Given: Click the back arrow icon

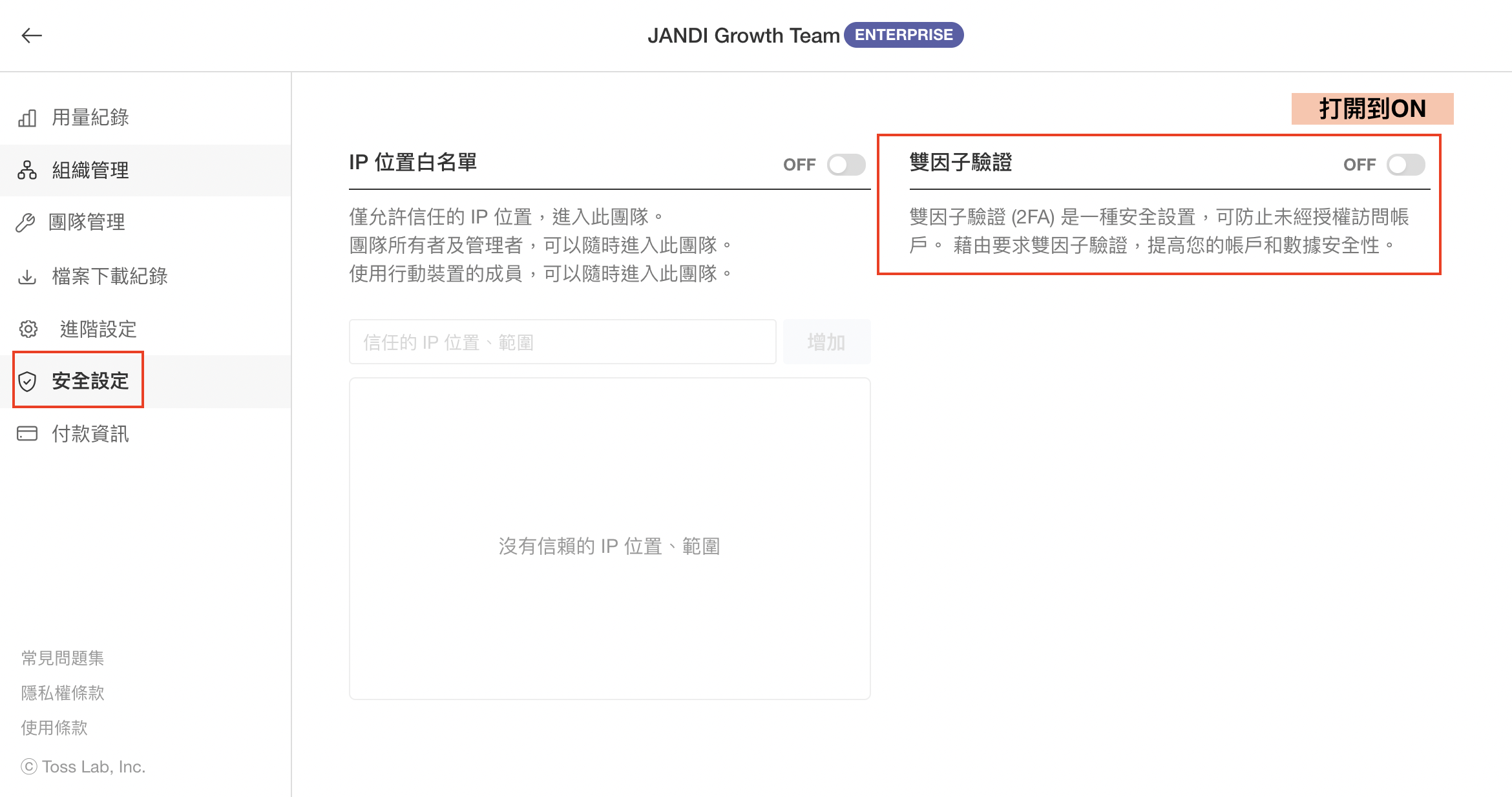Looking at the screenshot, I should coord(31,36).
